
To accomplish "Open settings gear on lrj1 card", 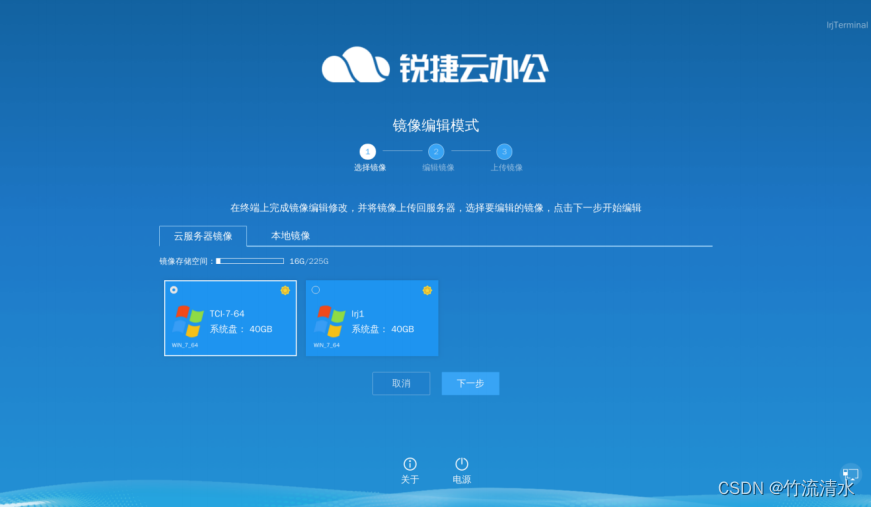I will point(427,290).
